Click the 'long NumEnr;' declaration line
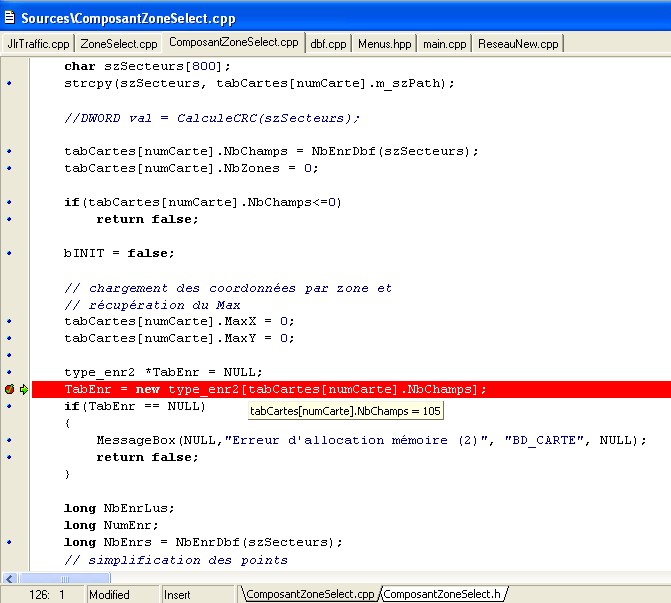This screenshot has height=603, width=671. (x=111, y=525)
